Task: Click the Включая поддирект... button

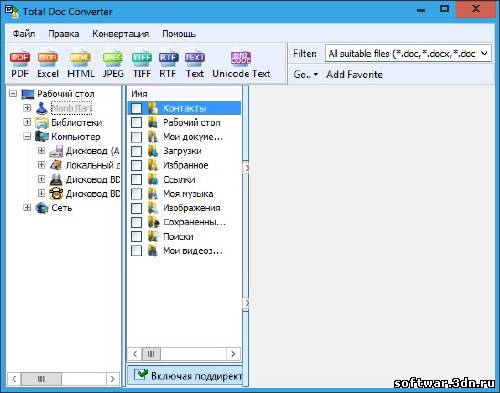Action: tap(185, 376)
